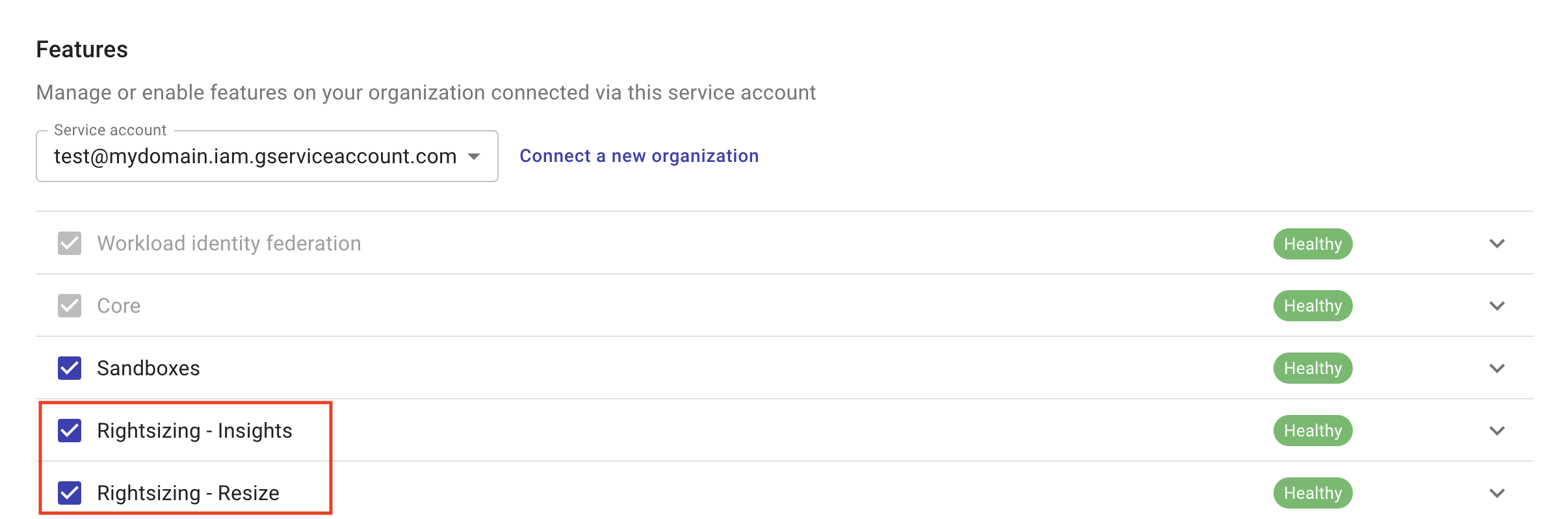Expand the Rightsizing - Resize row chevron
The width and height of the screenshot is (1568, 519).
click(1498, 492)
